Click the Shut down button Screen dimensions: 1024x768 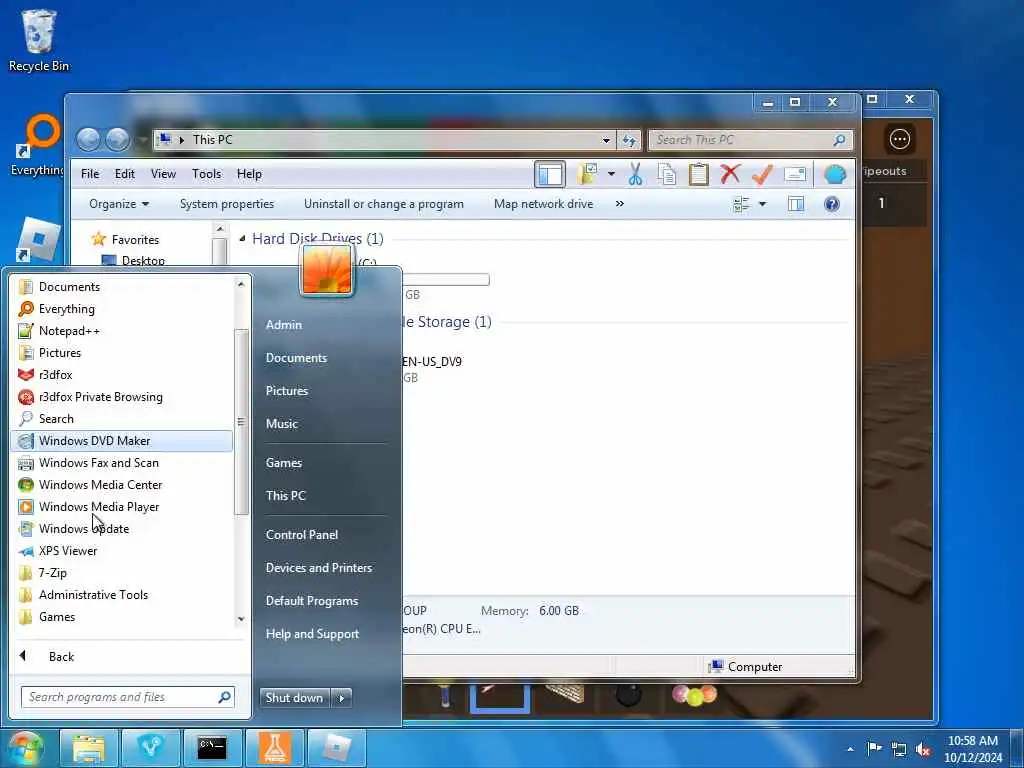click(x=295, y=698)
